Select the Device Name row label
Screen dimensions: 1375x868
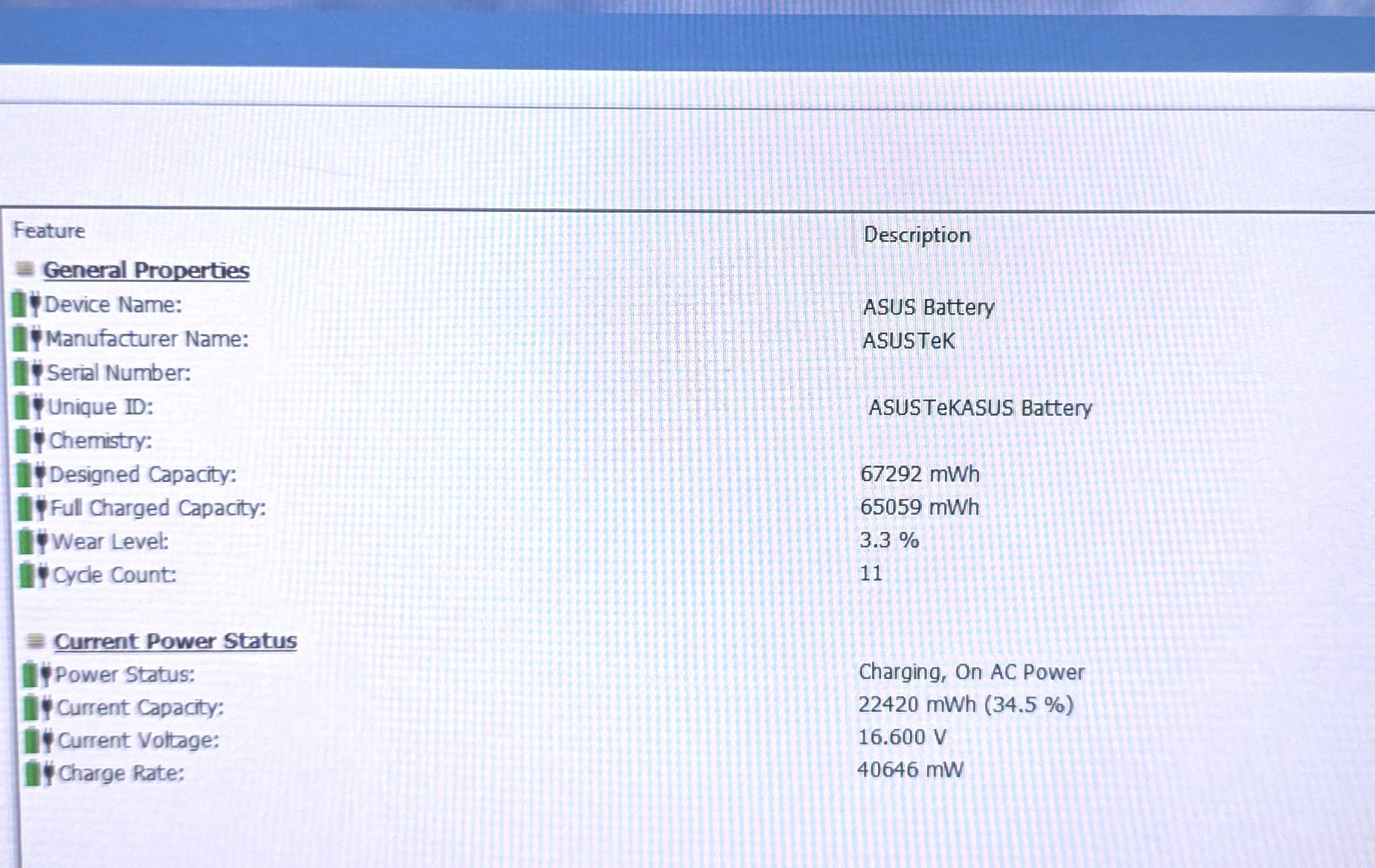coord(113,305)
